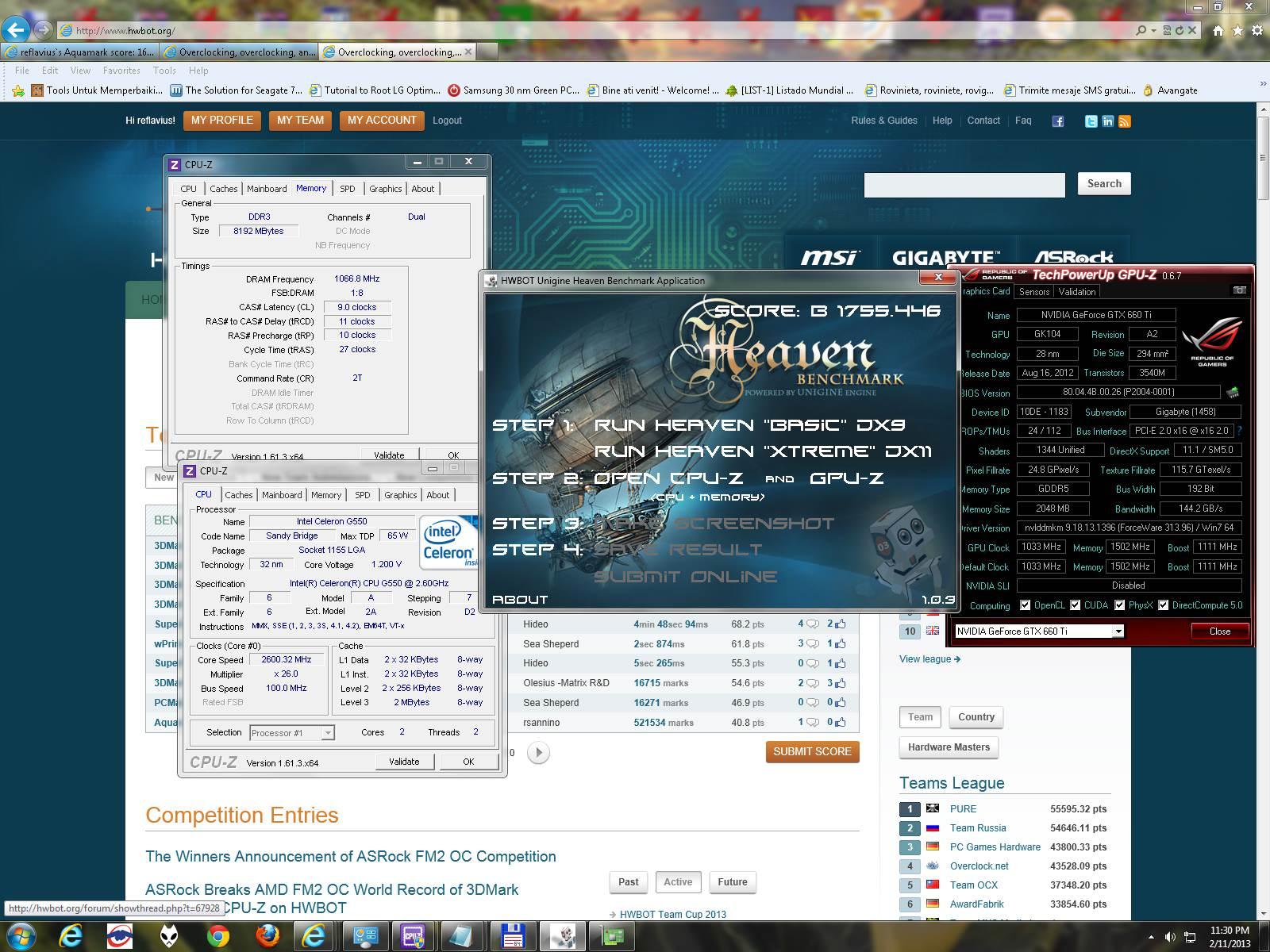
Task: Click comment bubble icon on rsannino row
Action: 813,723
